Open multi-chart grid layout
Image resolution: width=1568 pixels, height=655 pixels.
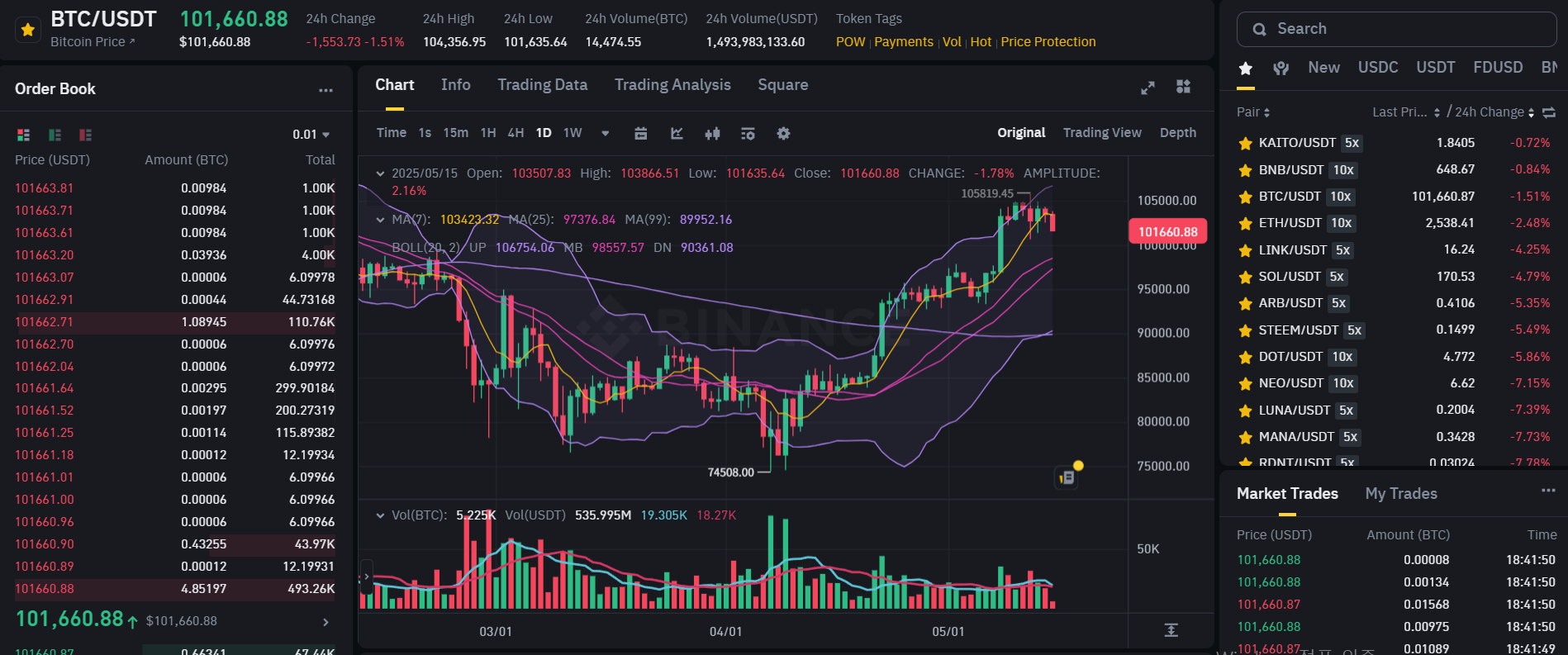click(x=1183, y=87)
